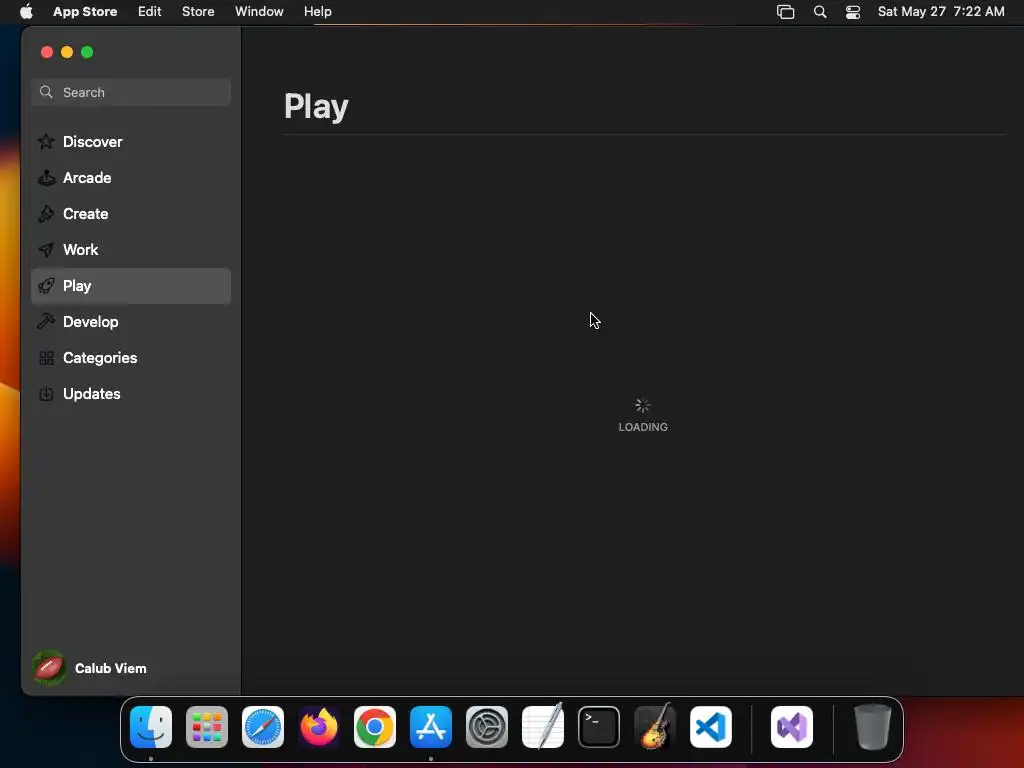The height and width of the screenshot is (768, 1024).
Task: Launch Visual Studio purple icon in Dock
Action: [x=792, y=727]
